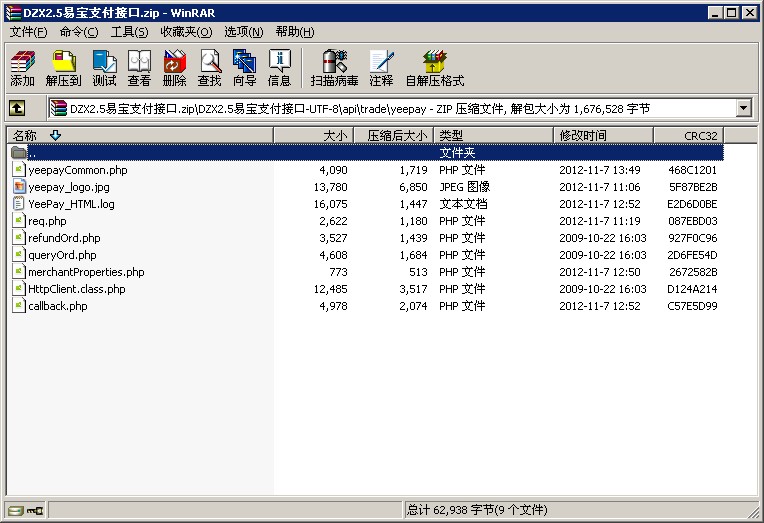This screenshot has height=523, width=764.
Task: Go up one folder level button
Action: coord(17,108)
